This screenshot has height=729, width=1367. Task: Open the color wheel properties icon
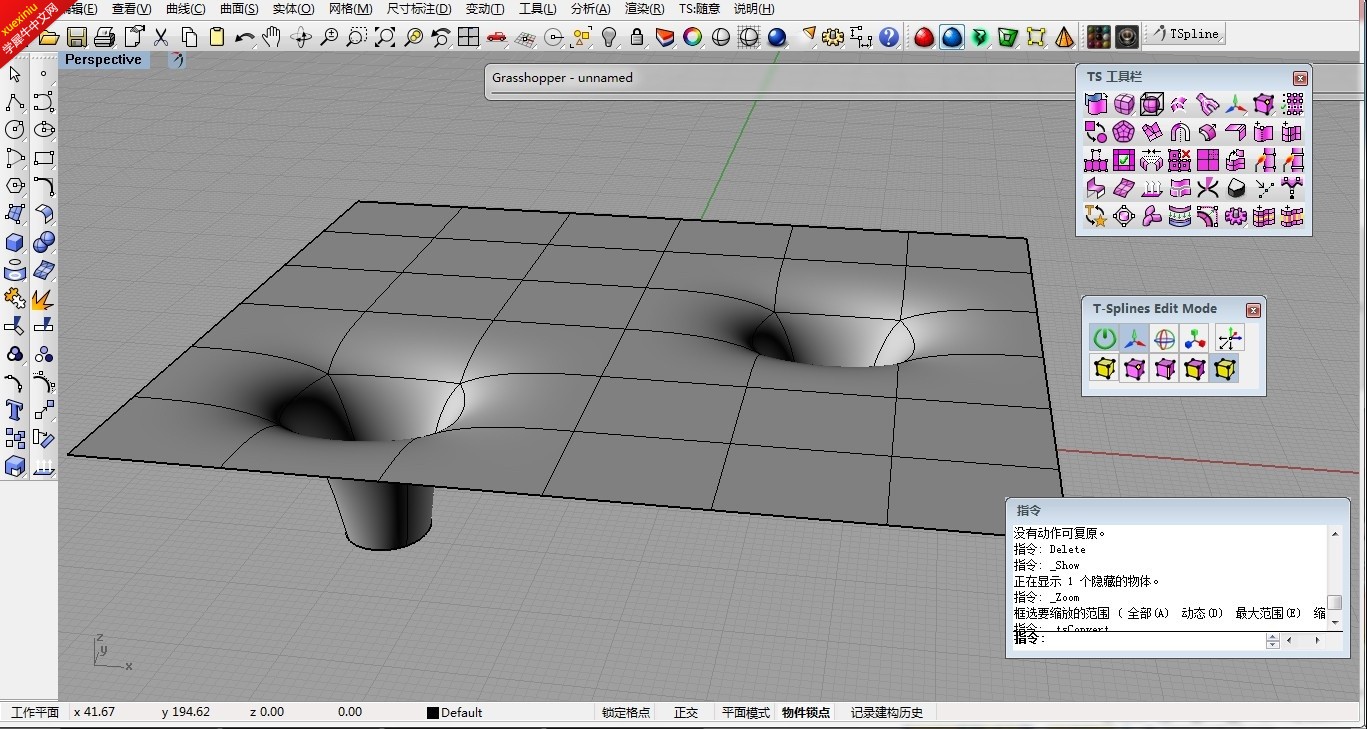[692, 38]
